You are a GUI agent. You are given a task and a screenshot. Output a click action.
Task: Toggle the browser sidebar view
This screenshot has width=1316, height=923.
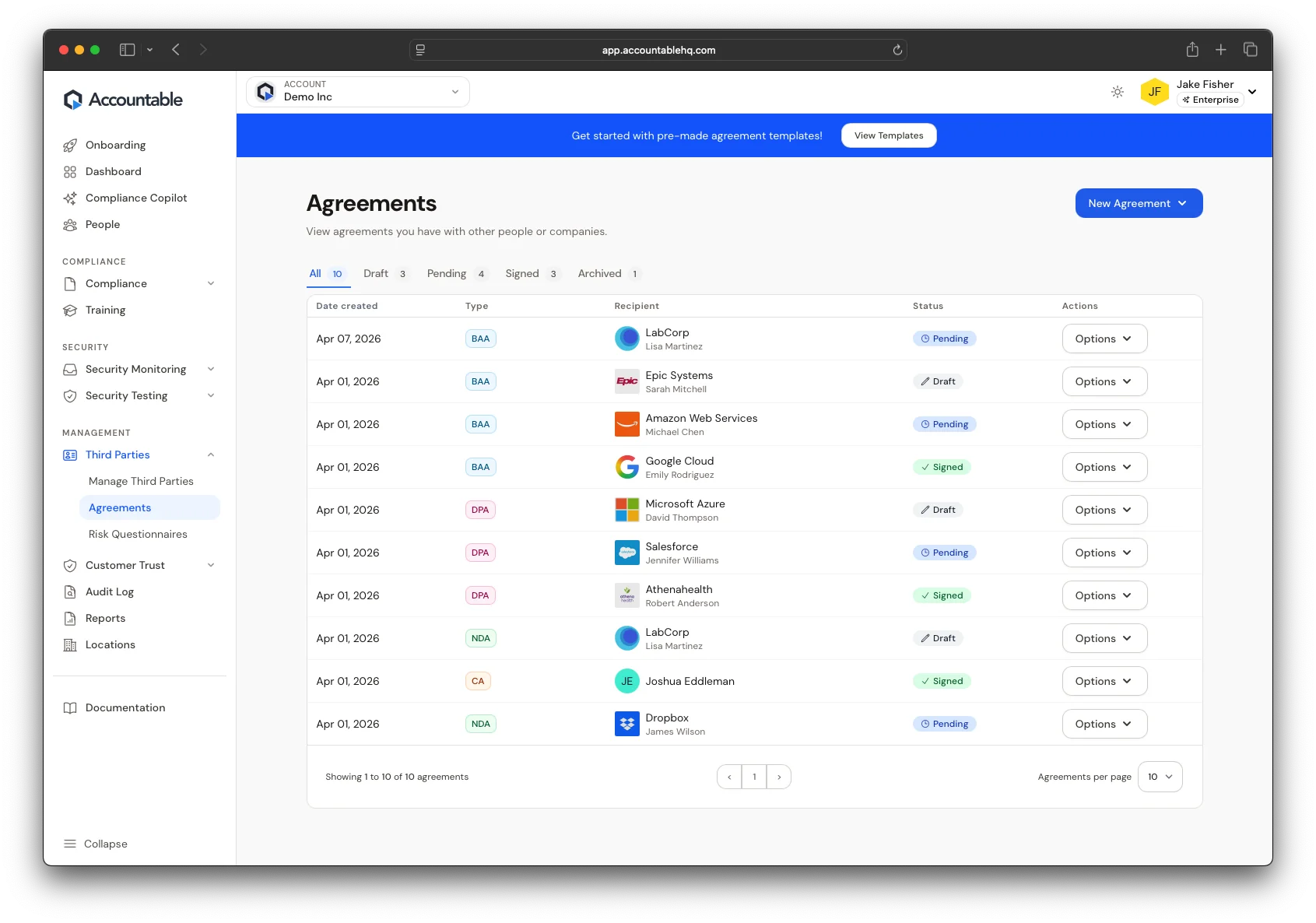pos(125,49)
